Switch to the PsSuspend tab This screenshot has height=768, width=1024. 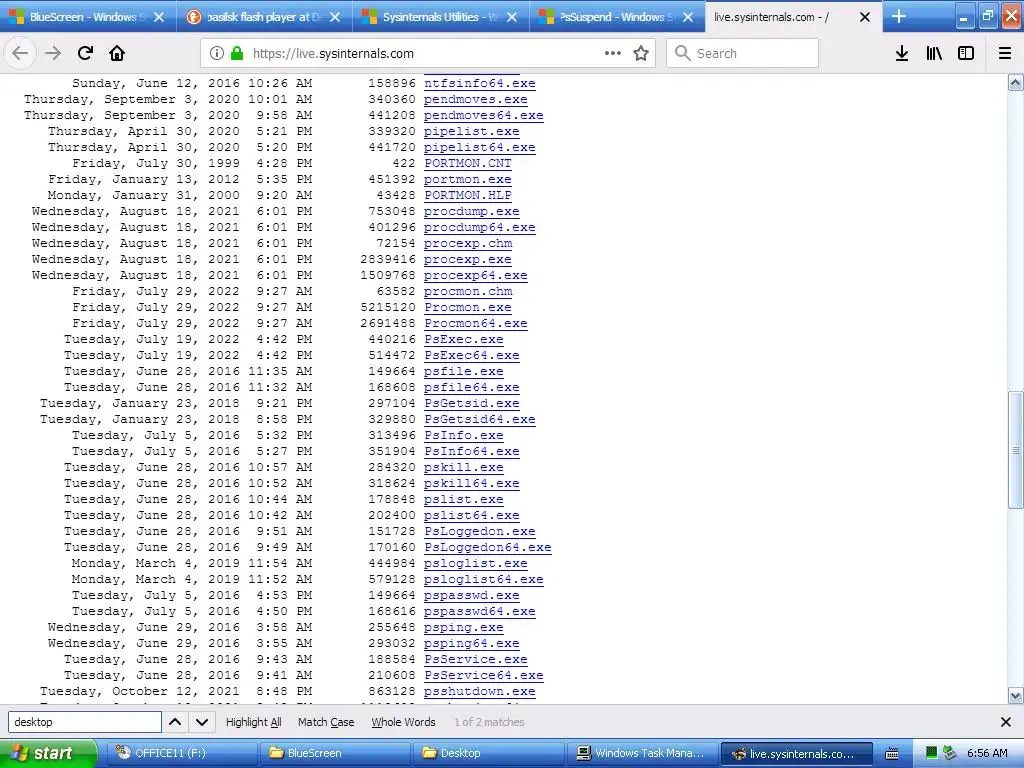click(x=617, y=16)
